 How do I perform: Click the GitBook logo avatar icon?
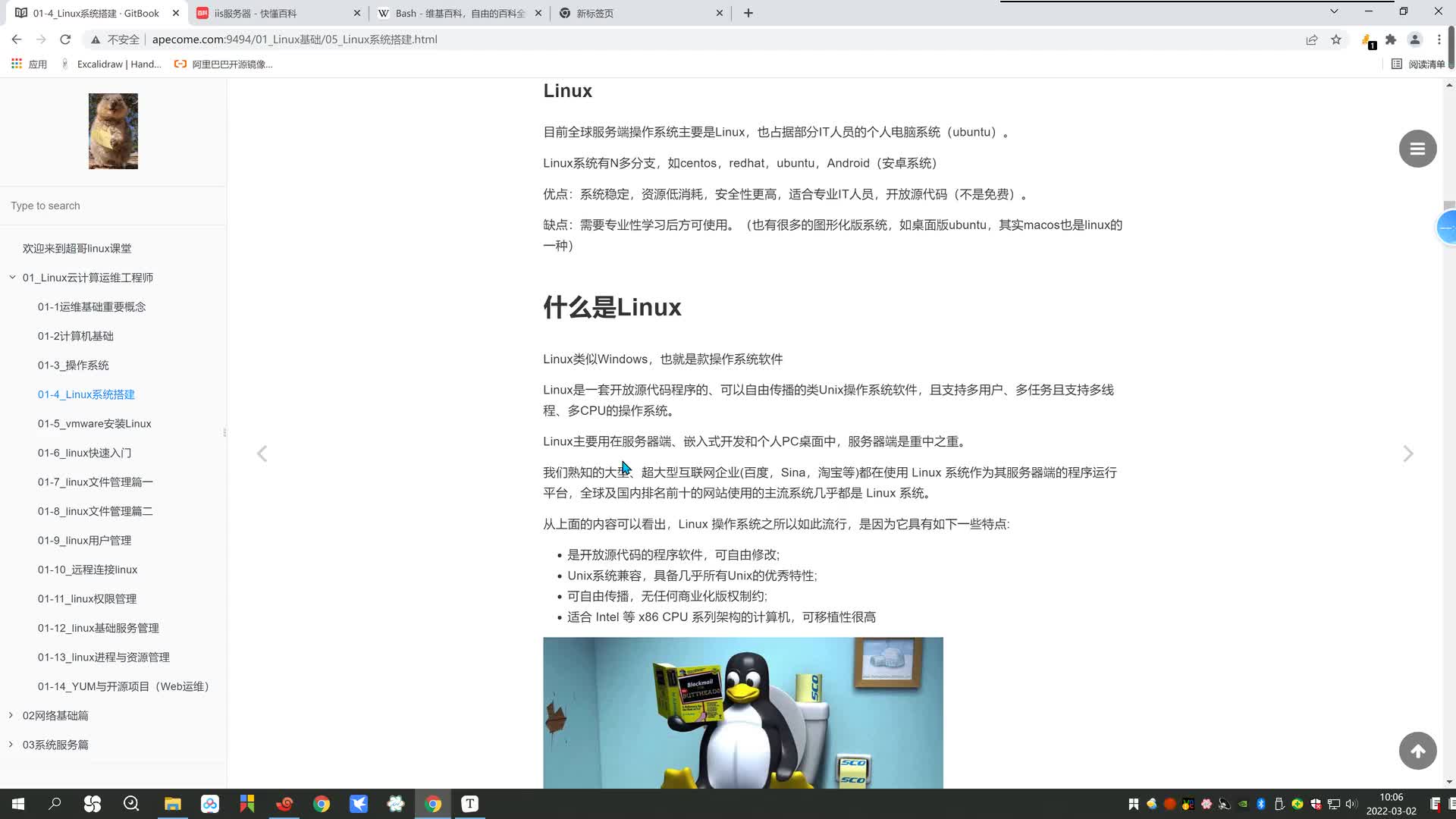[113, 130]
